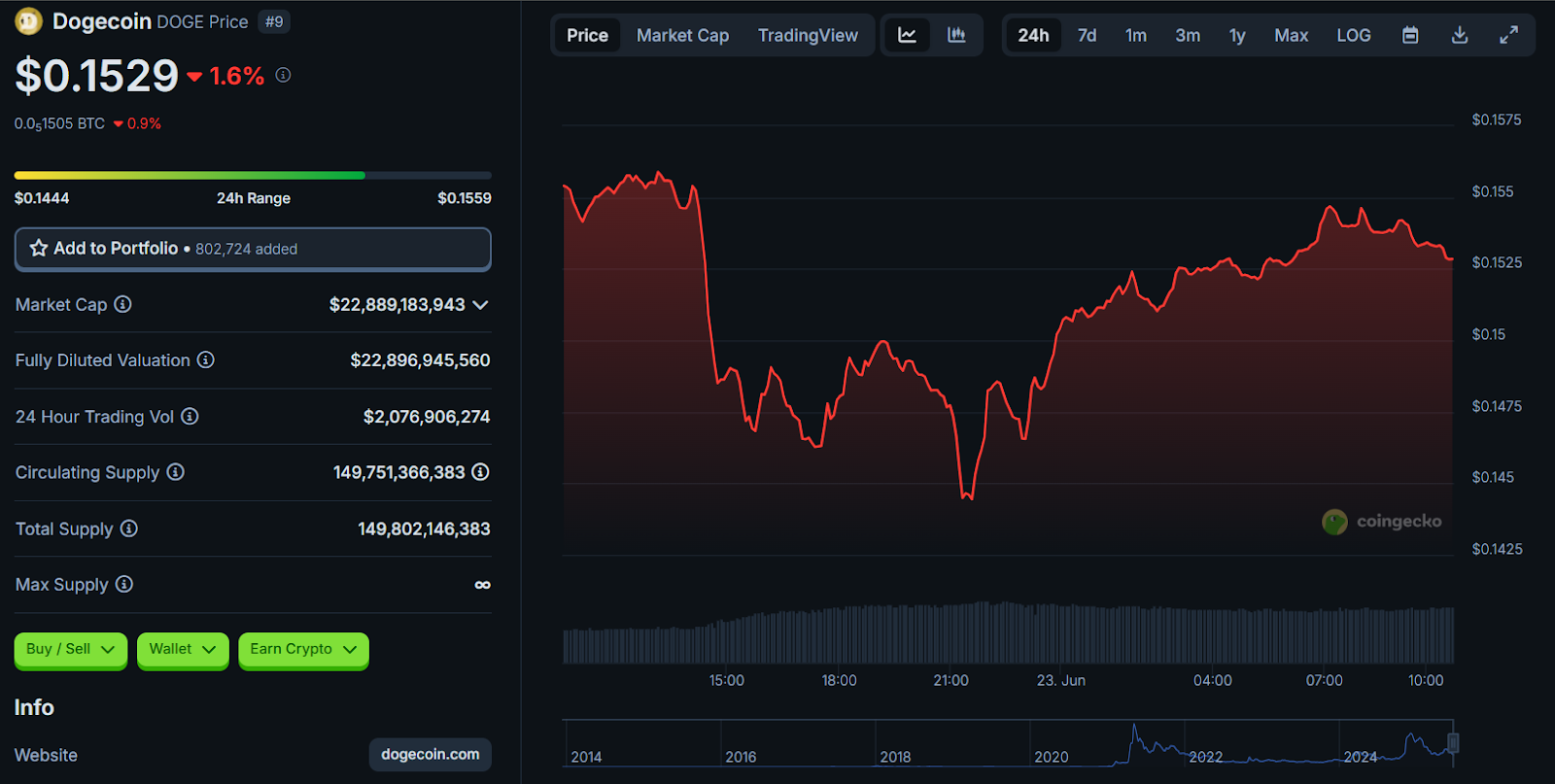Click the range handle on the history navigator

[x=1453, y=743]
